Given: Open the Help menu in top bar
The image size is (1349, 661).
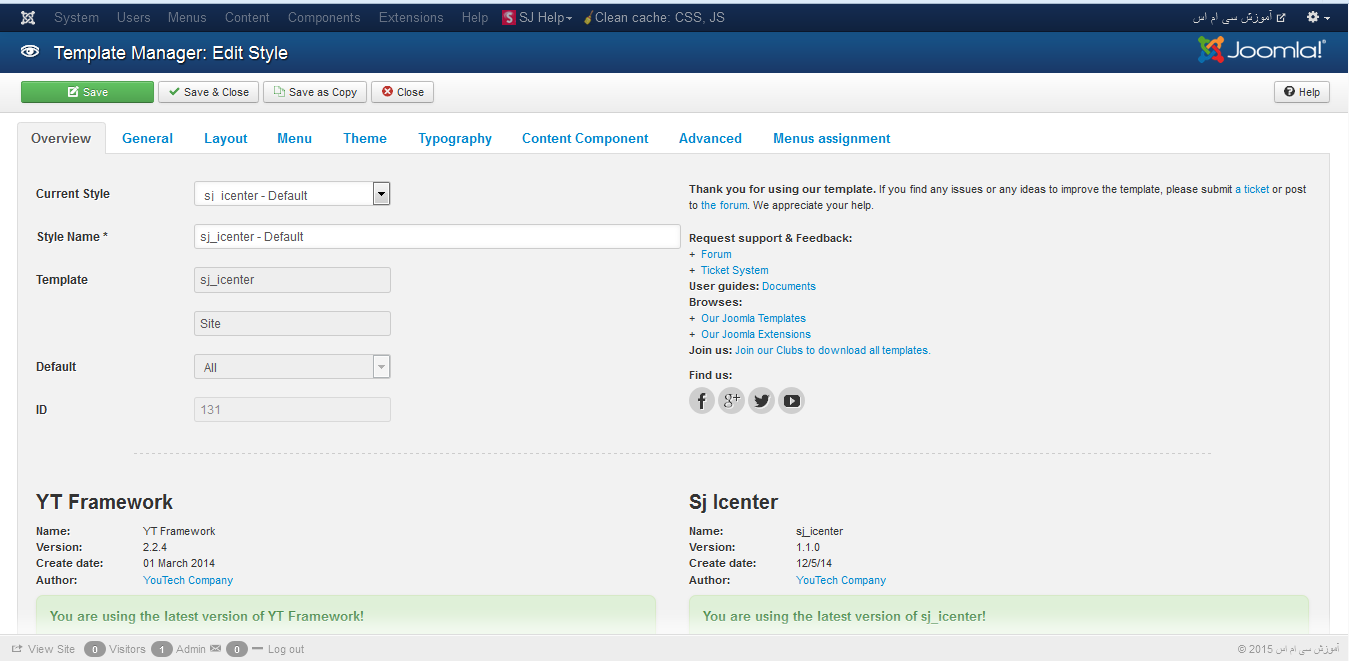Looking at the screenshot, I should coord(475,17).
